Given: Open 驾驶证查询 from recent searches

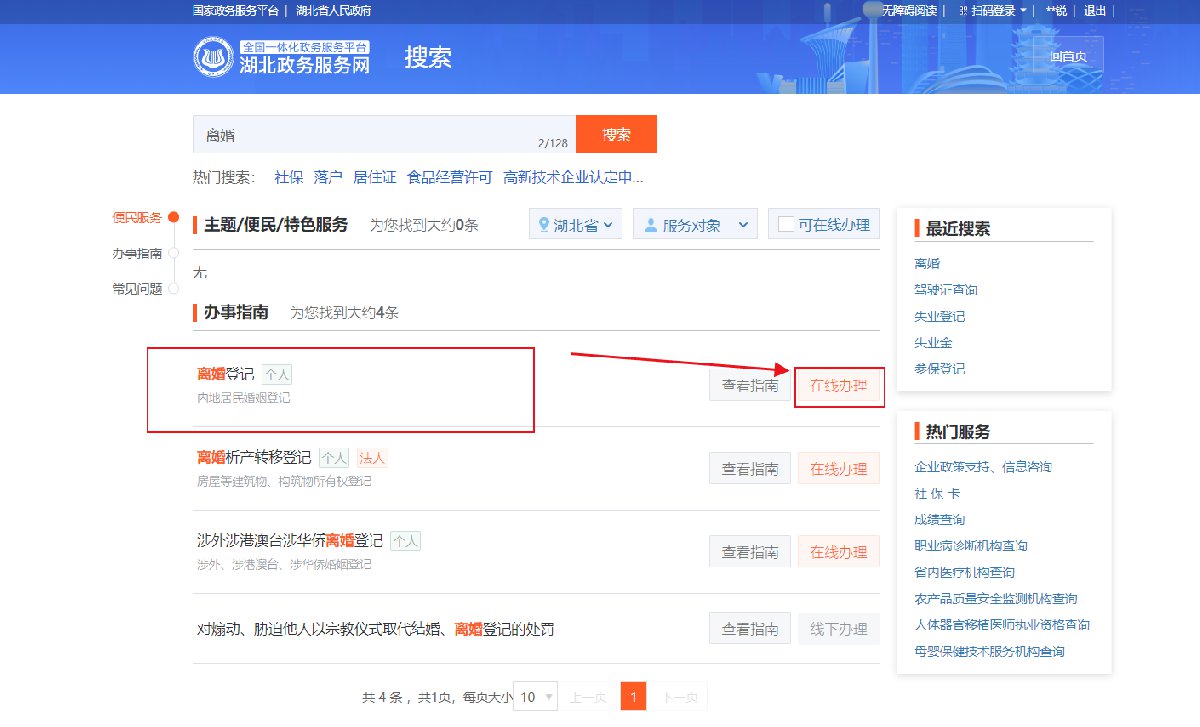Looking at the screenshot, I should (x=945, y=290).
